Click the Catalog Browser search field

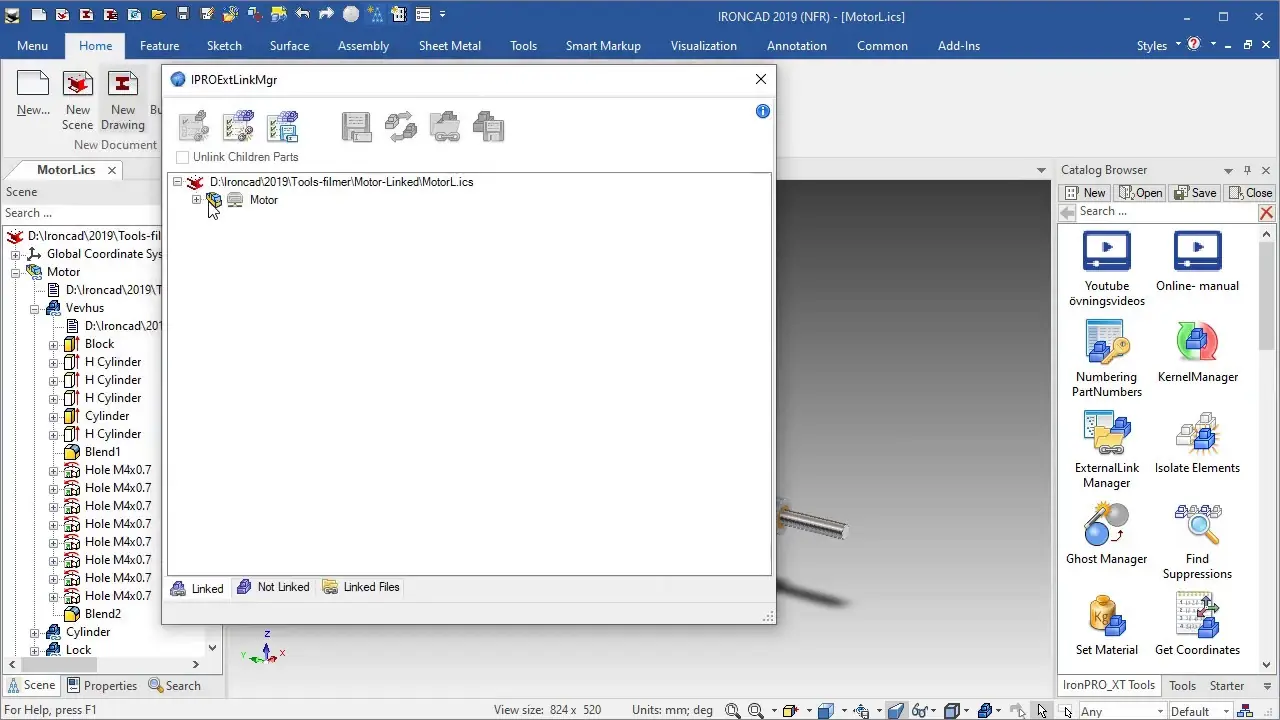click(x=1166, y=212)
